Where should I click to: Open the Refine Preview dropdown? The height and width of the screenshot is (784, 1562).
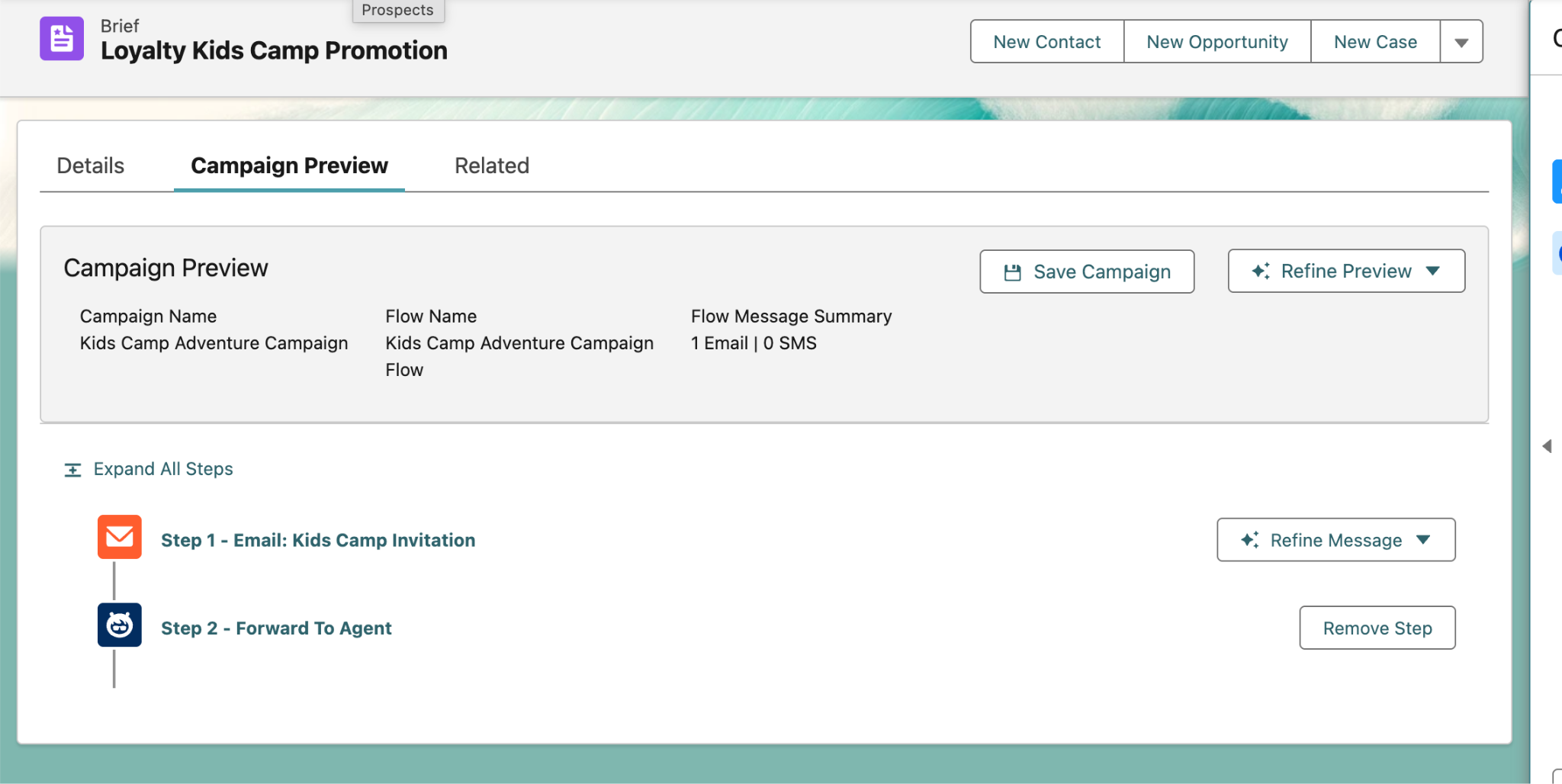[1346, 271]
